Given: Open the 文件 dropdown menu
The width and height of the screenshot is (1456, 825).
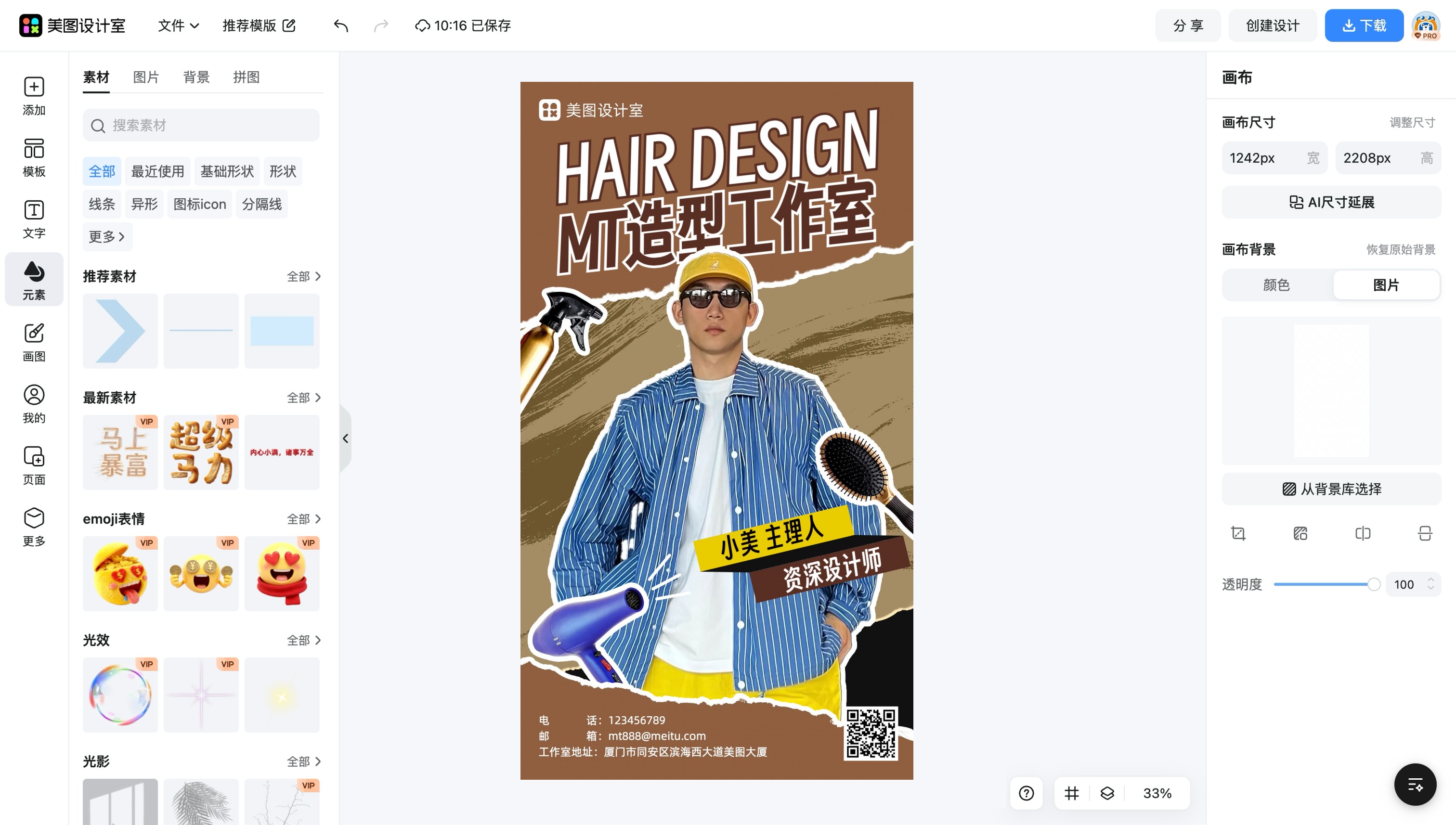Looking at the screenshot, I should (x=178, y=26).
